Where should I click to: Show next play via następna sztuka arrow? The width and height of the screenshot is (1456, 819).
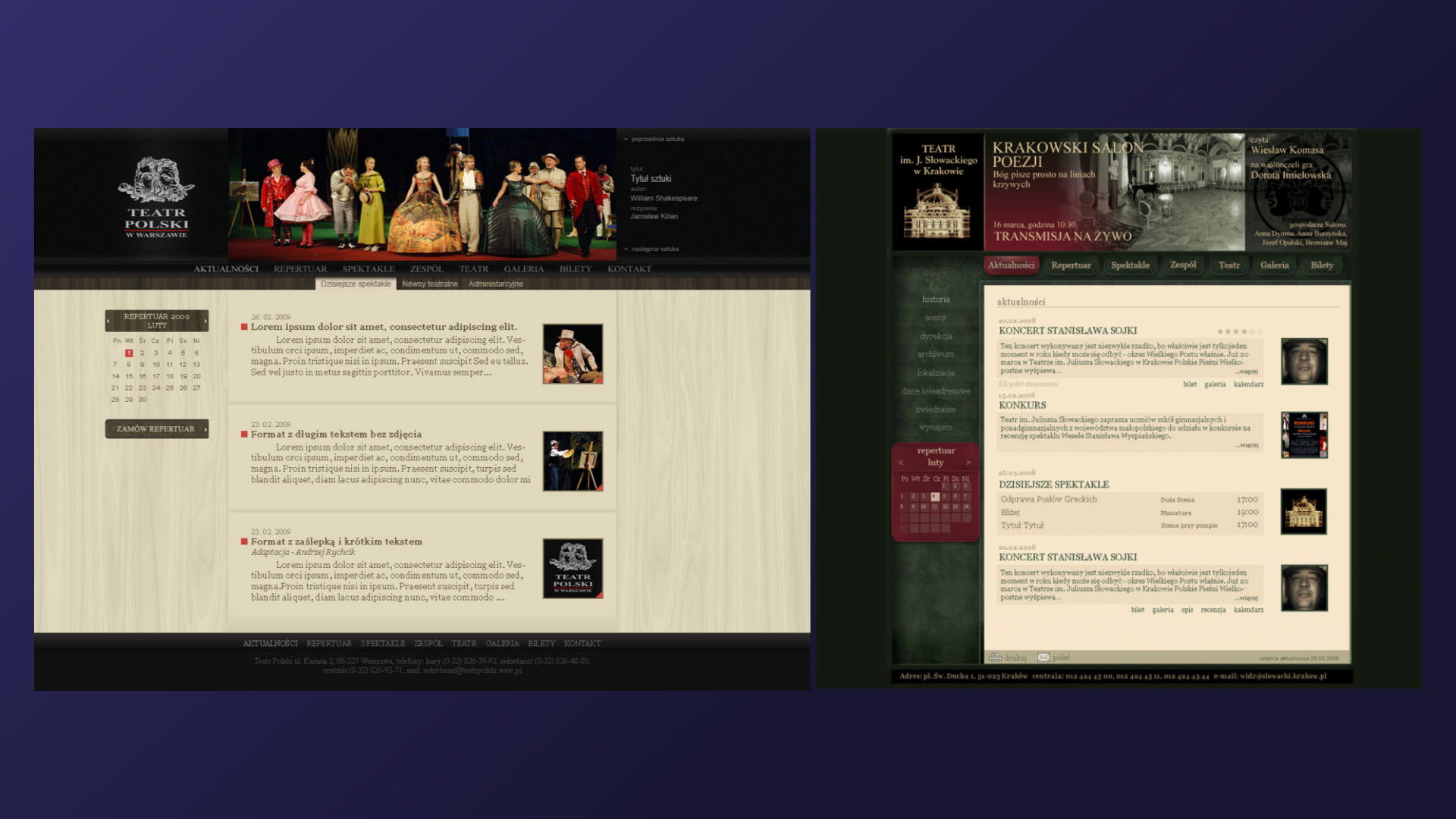(626, 249)
